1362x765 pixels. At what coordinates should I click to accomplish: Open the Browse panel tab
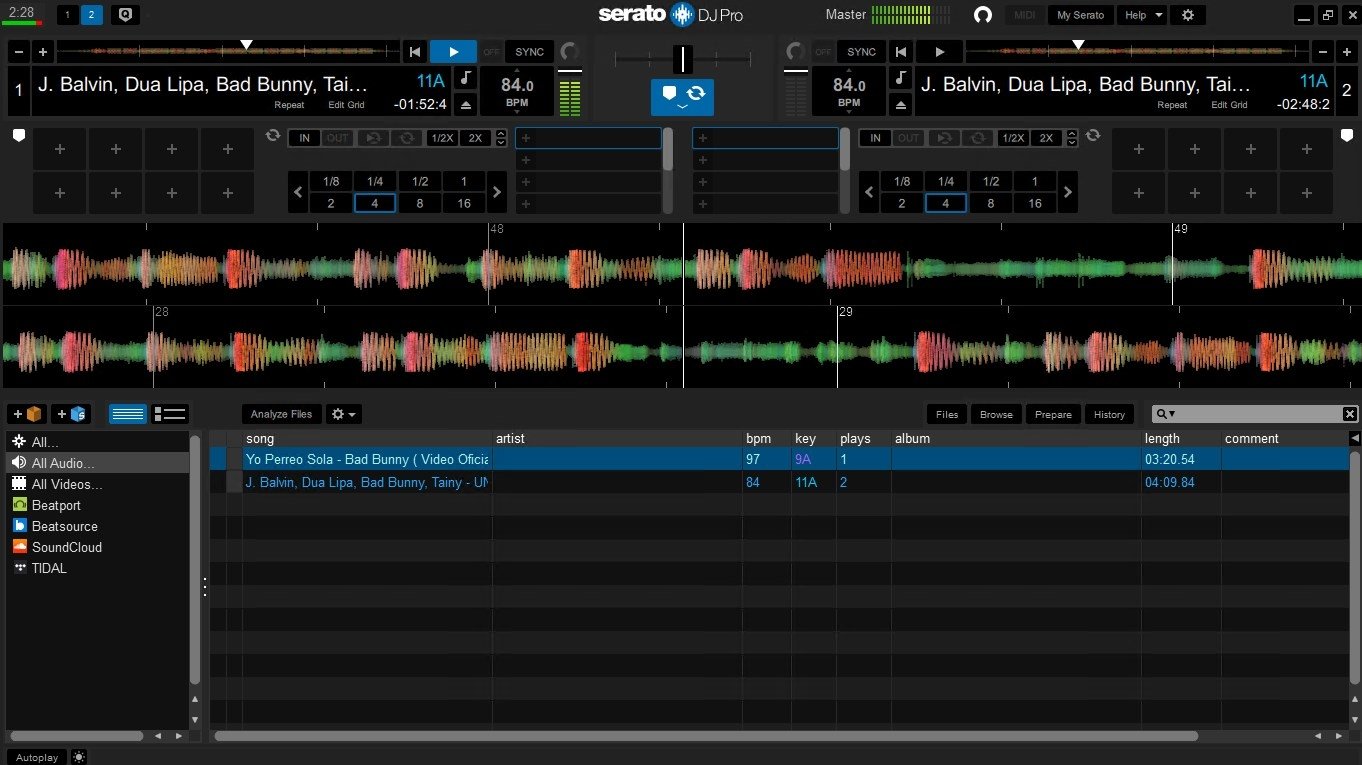pos(996,414)
